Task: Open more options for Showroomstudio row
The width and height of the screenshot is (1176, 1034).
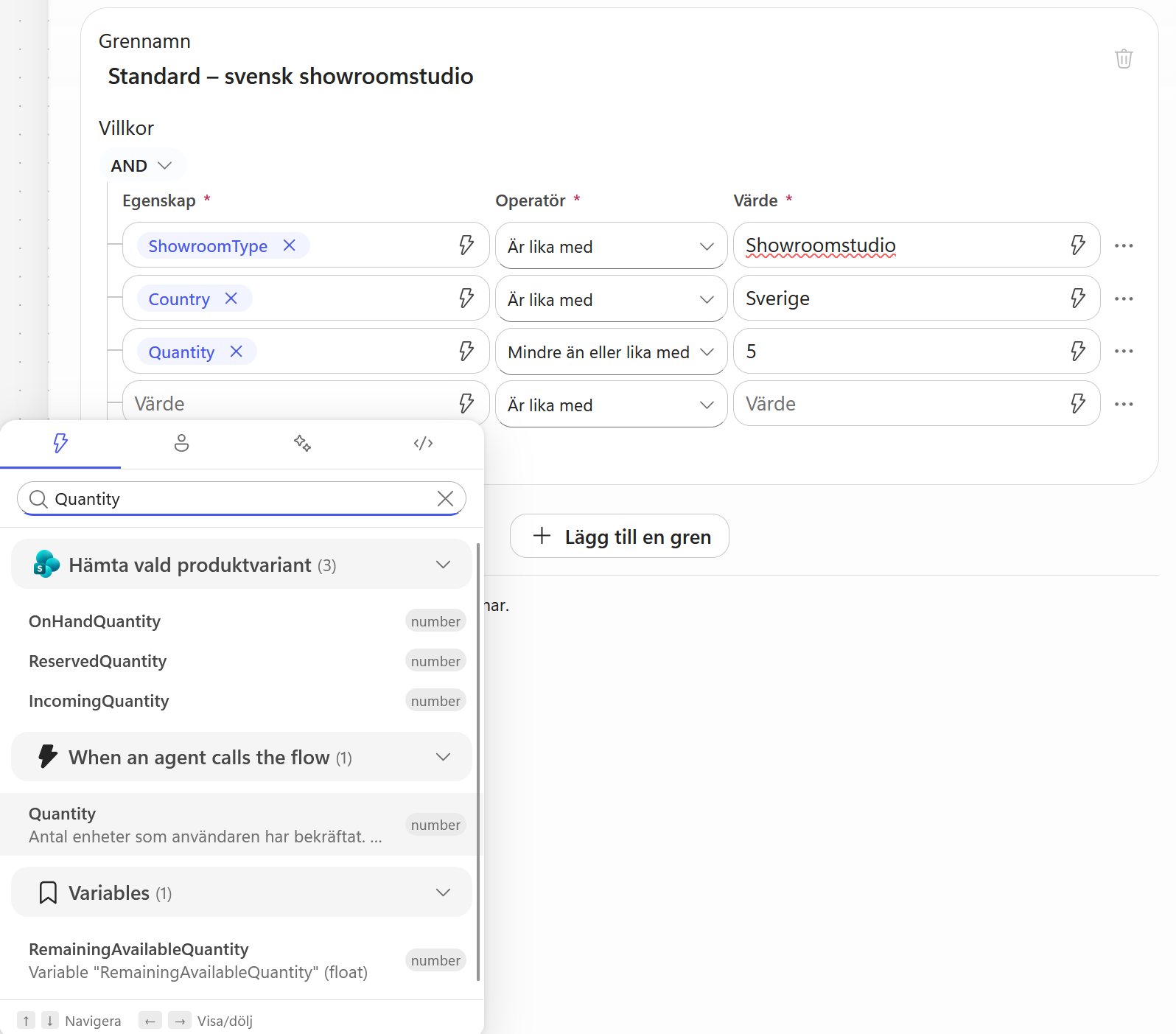Action: tap(1124, 245)
